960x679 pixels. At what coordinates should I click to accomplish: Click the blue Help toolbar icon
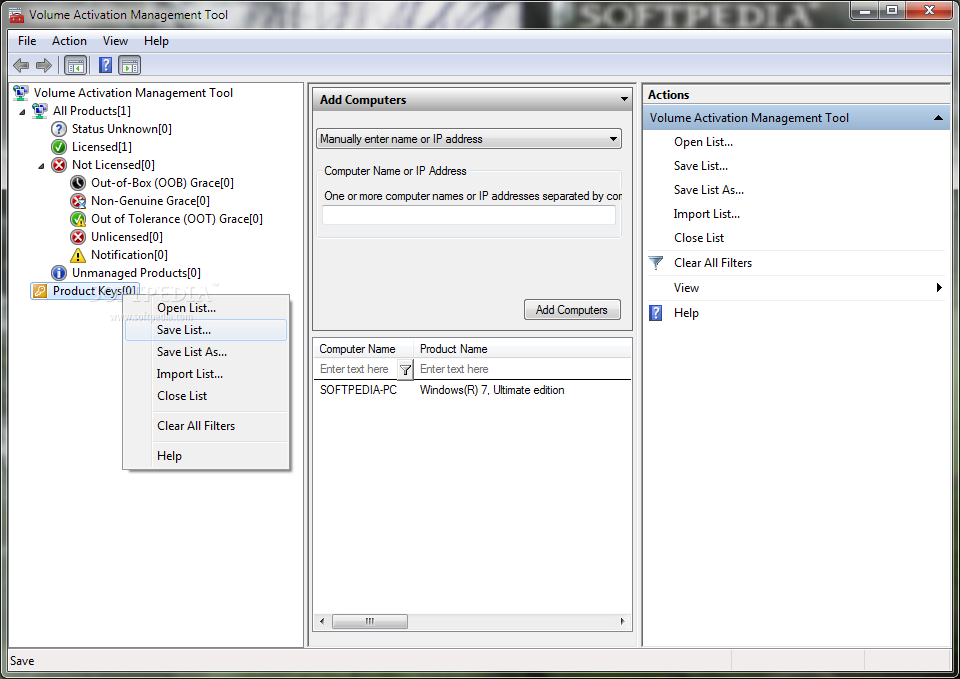[x=105, y=65]
